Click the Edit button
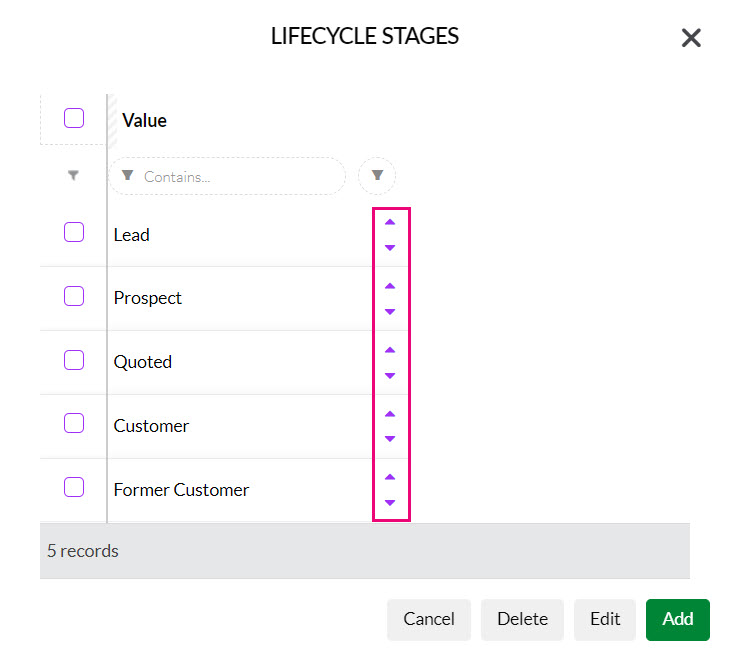 605,620
